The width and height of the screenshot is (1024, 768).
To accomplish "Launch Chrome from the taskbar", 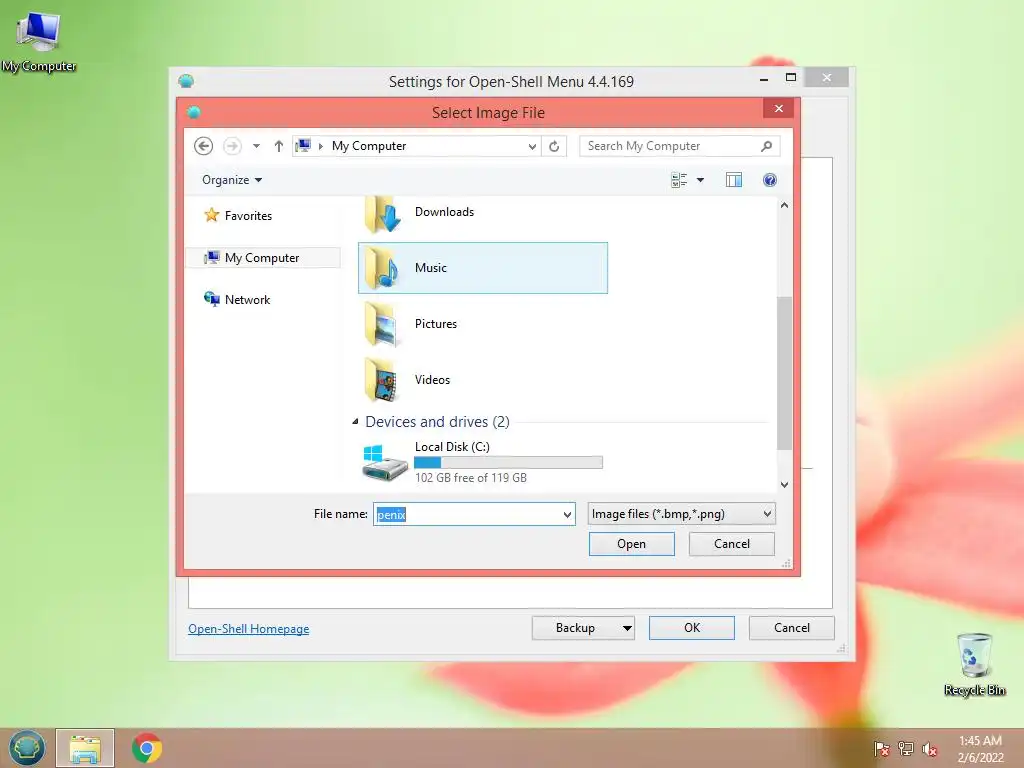I will pyautogui.click(x=147, y=748).
